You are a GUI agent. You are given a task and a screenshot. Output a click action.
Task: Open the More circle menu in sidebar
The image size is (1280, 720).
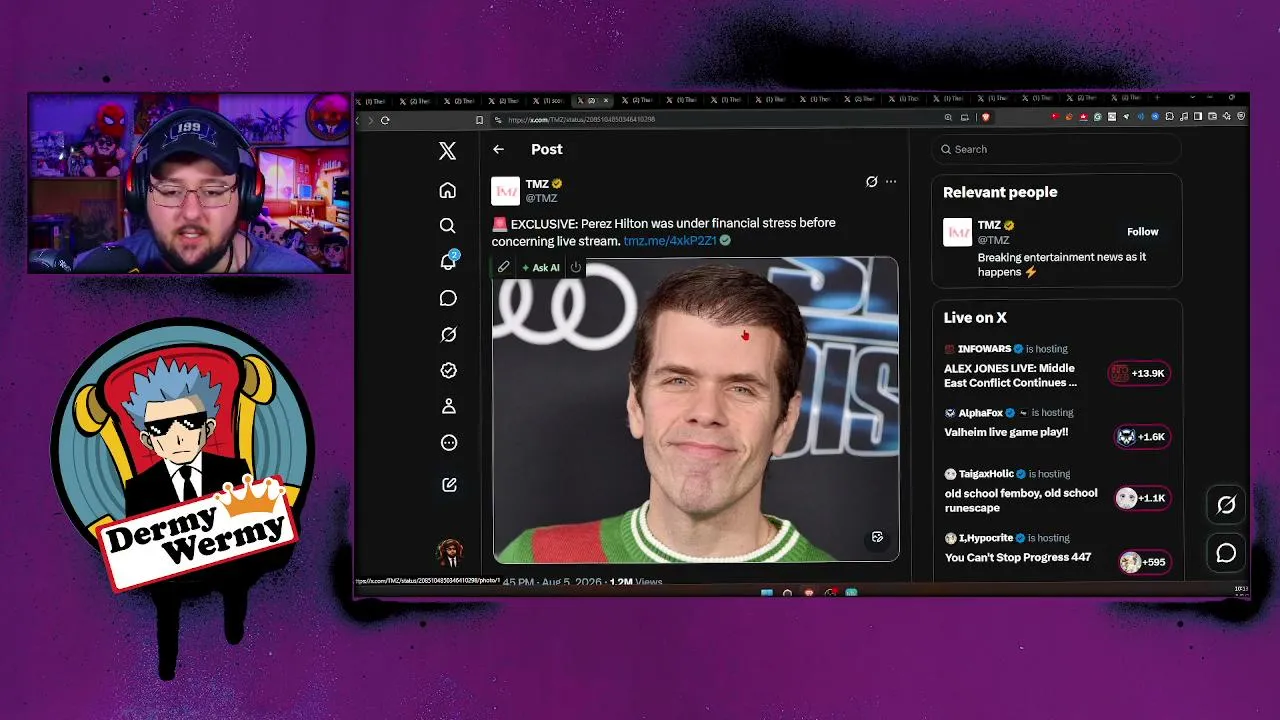tap(448, 442)
